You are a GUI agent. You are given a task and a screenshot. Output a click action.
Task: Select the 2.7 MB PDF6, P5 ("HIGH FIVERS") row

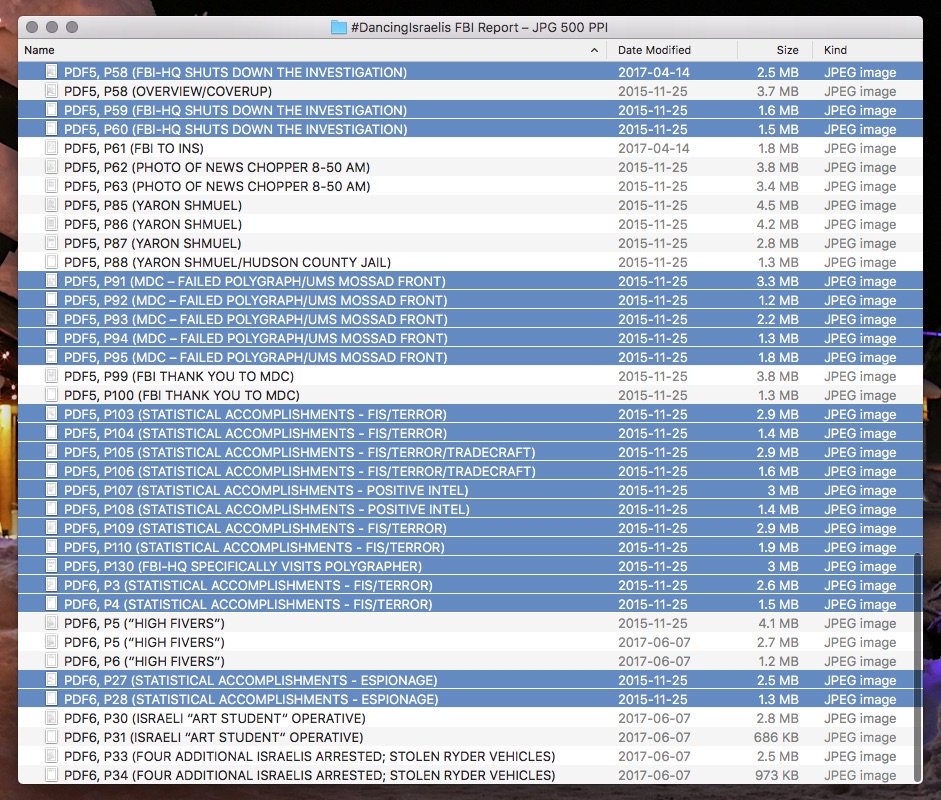pos(470,642)
